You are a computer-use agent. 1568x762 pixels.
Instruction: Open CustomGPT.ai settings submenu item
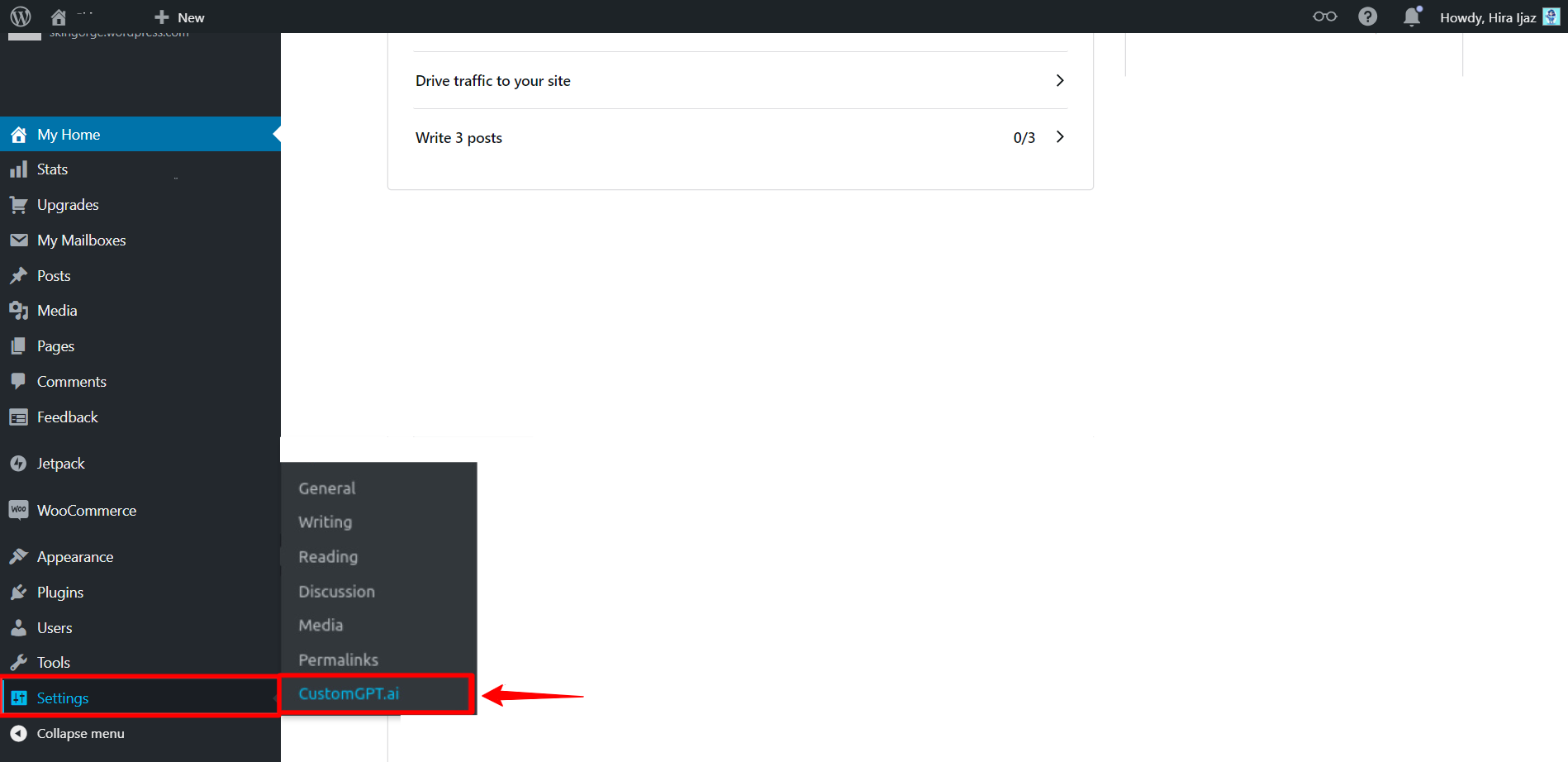[349, 693]
